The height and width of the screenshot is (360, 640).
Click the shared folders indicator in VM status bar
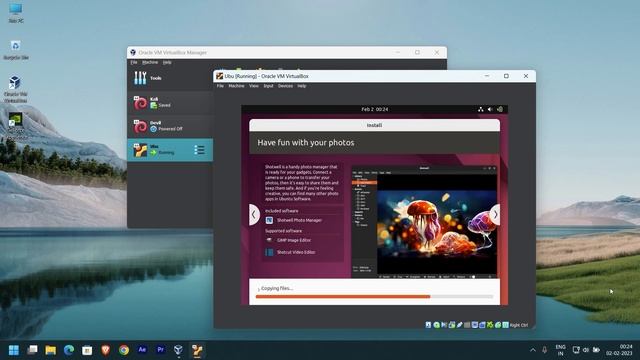[467, 325]
